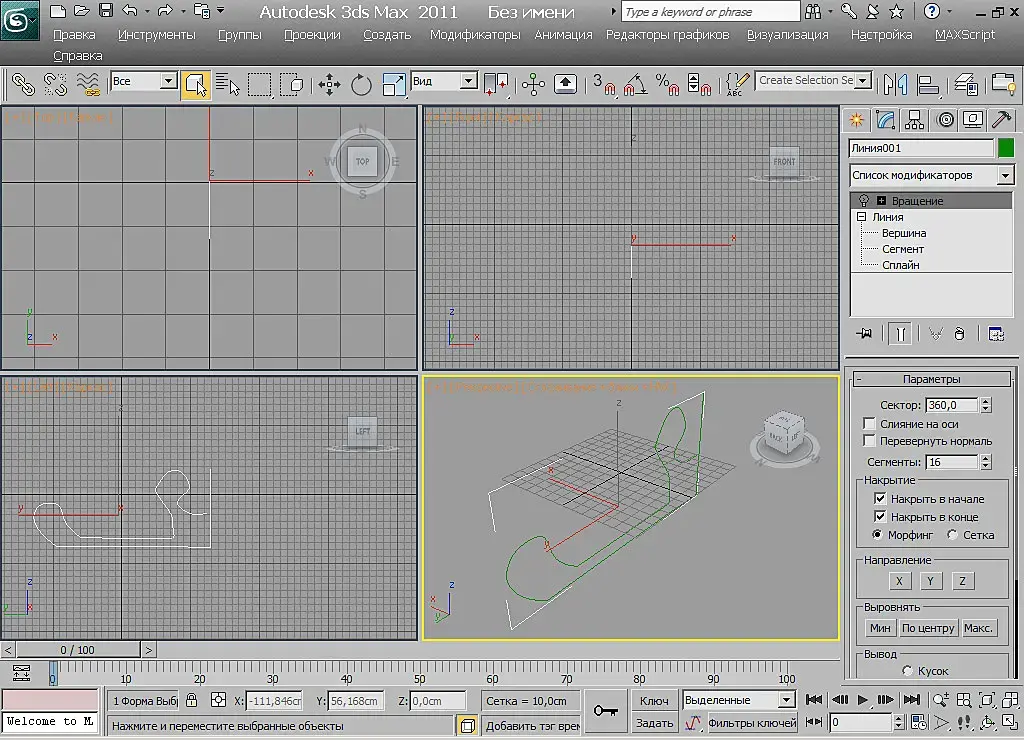Viewport: 1024px width, 740px height.
Task: Enable the 'Слияние на оси' checkbox
Action: coord(870,424)
